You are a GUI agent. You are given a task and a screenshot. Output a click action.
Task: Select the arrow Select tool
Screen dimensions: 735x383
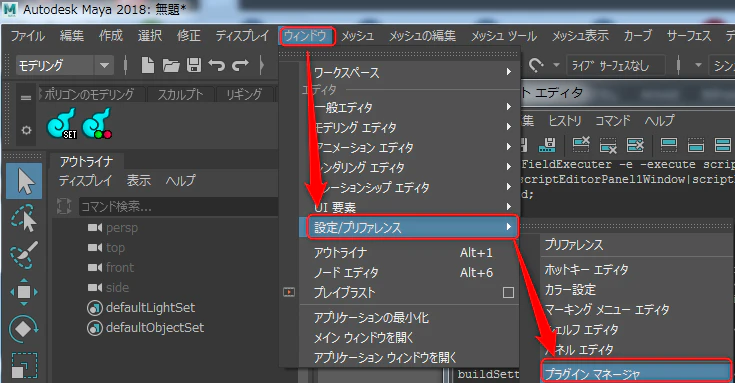[24, 181]
